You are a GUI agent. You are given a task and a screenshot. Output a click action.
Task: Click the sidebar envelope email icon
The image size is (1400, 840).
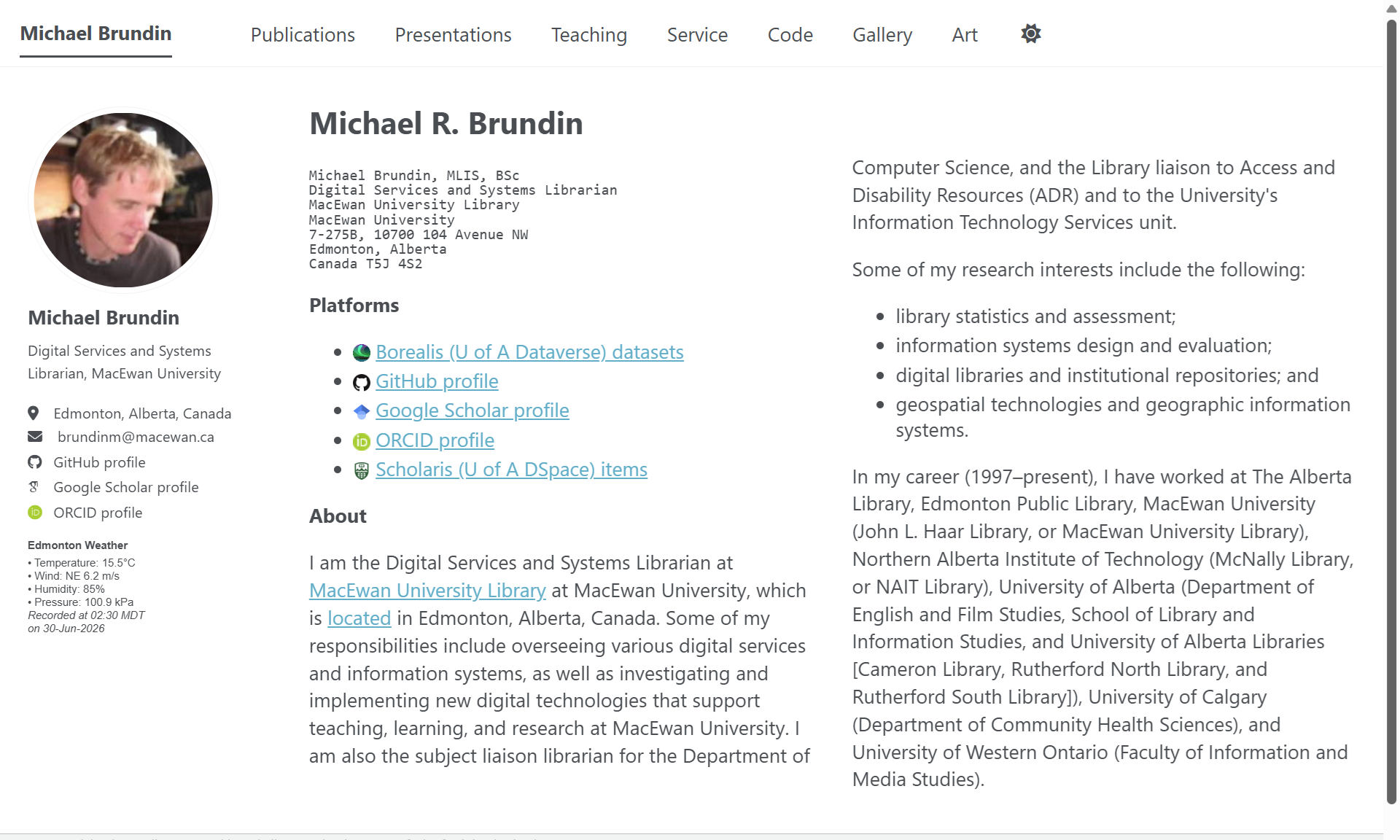35,437
